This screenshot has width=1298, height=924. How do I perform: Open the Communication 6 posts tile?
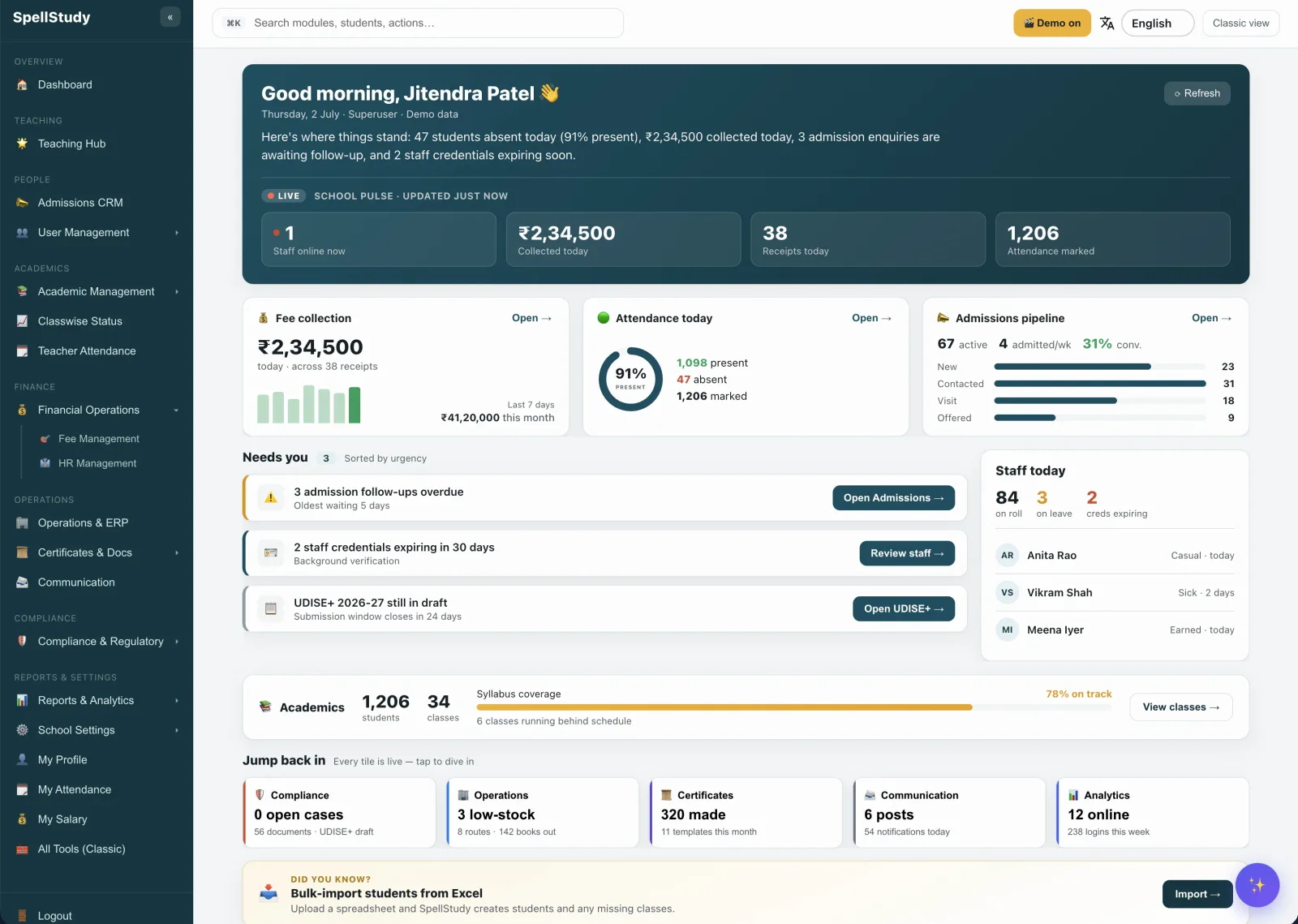[x=949, y=813]
